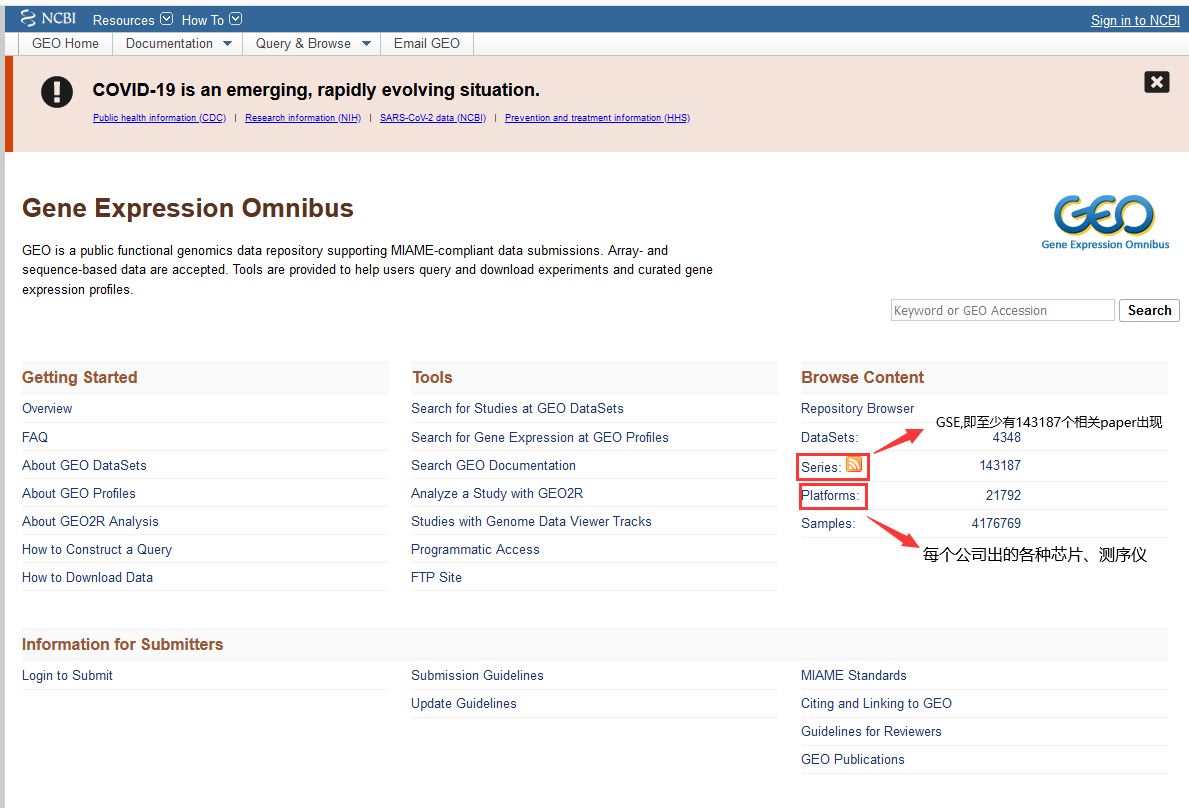Click the Search button
Image resolution: width=1189 pixels, height=808 pixels.
[x=1149, y=310]
